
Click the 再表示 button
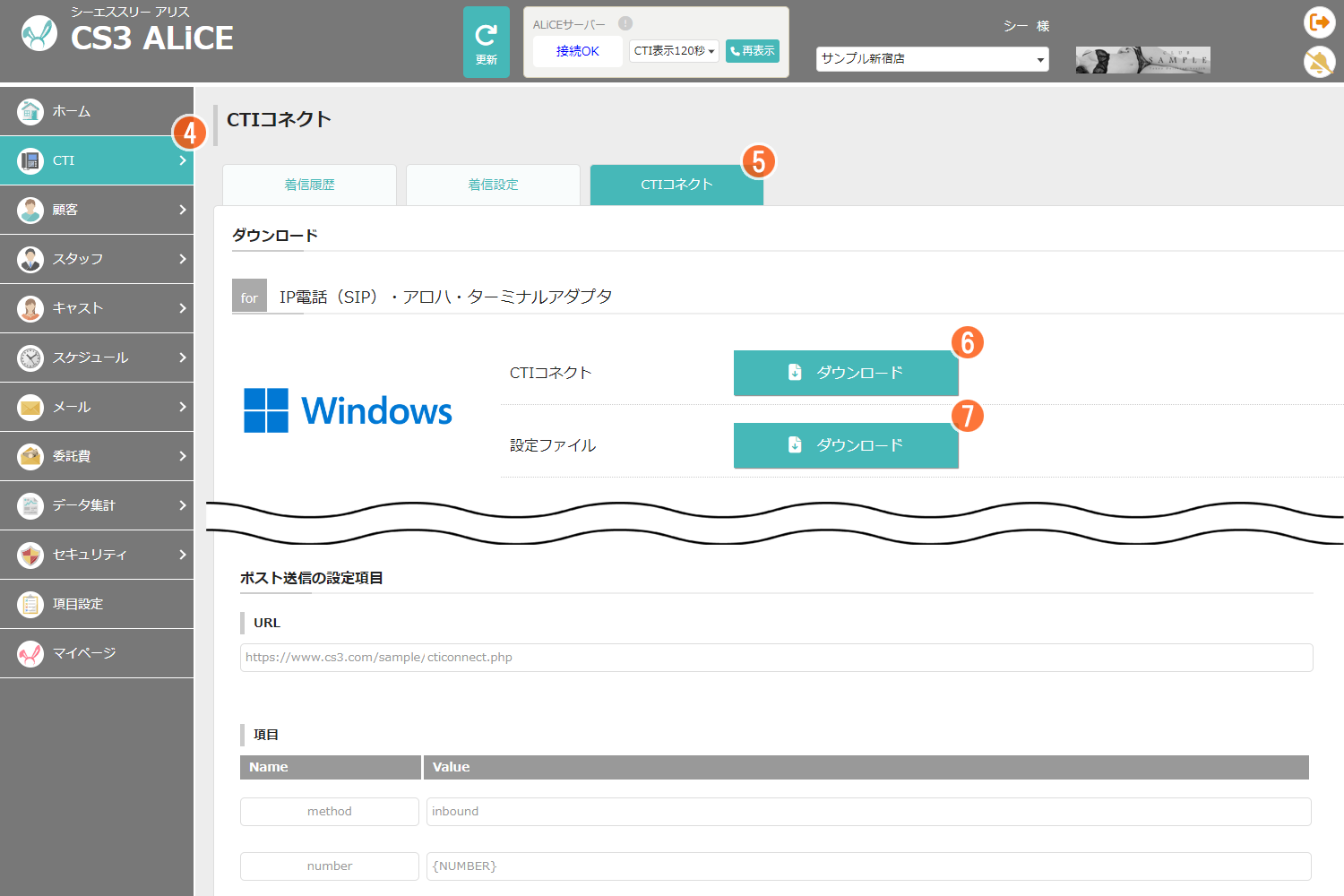752,51
